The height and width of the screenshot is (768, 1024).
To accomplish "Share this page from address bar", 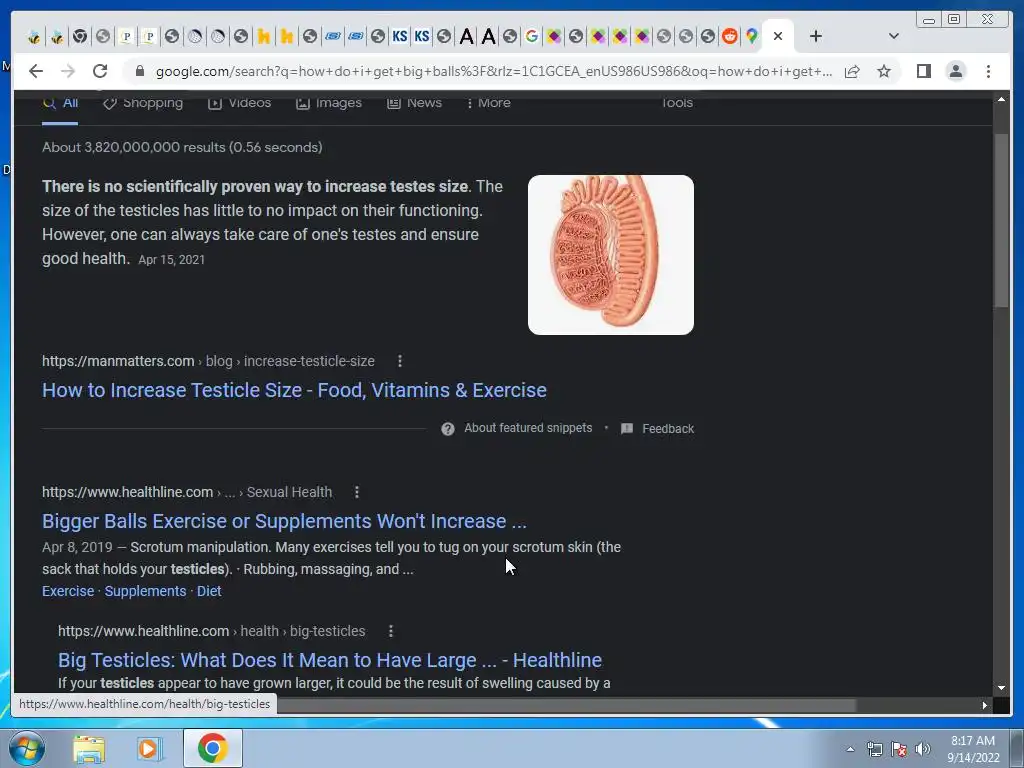I will pos(852,71).
